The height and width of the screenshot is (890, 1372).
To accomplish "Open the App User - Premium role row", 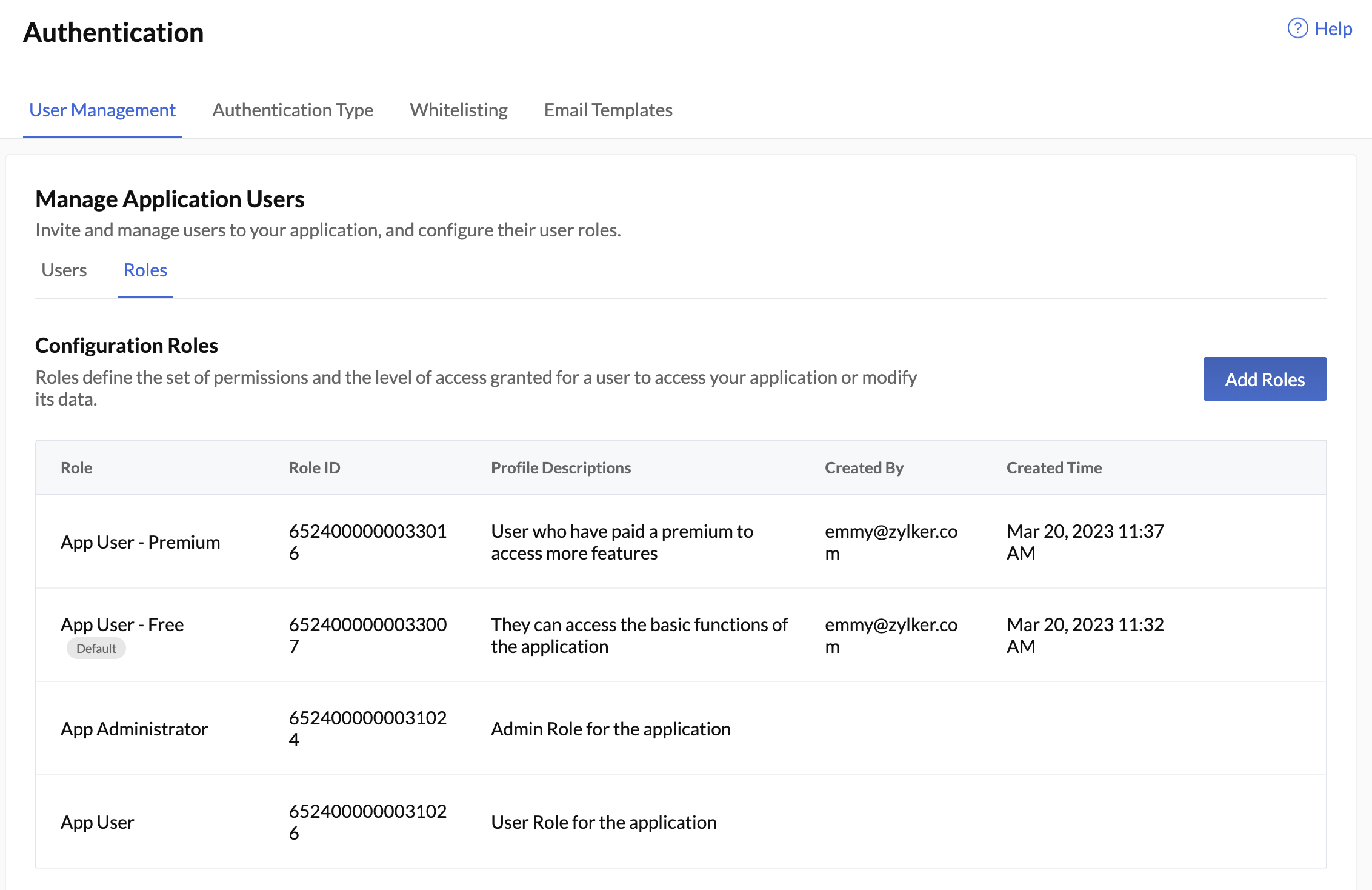I will (x=140, y=541).
